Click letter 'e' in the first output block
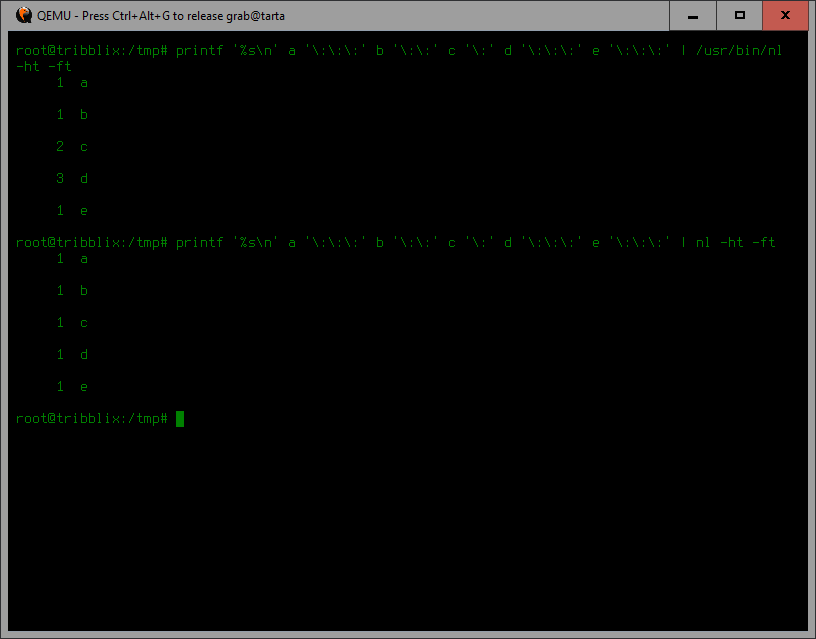Viewport: 816px width, 639px height. click(84, 211)
